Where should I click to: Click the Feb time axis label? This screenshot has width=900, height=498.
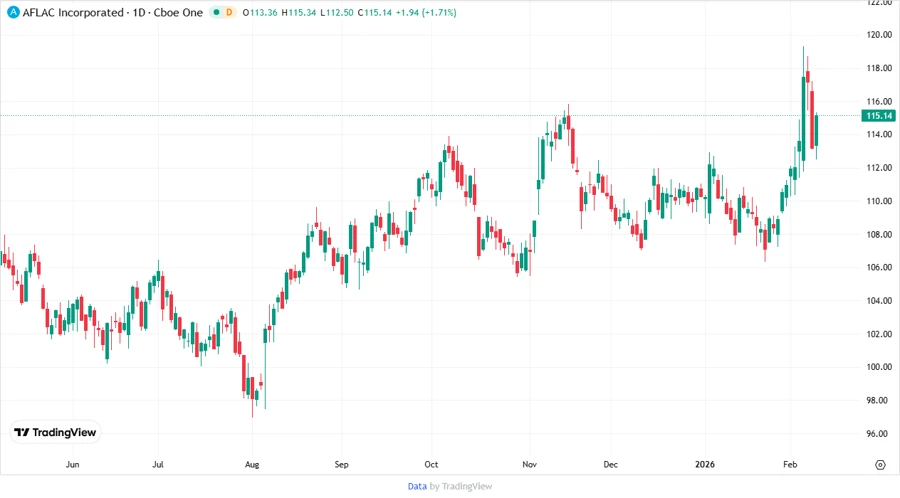tap(790, 464)
